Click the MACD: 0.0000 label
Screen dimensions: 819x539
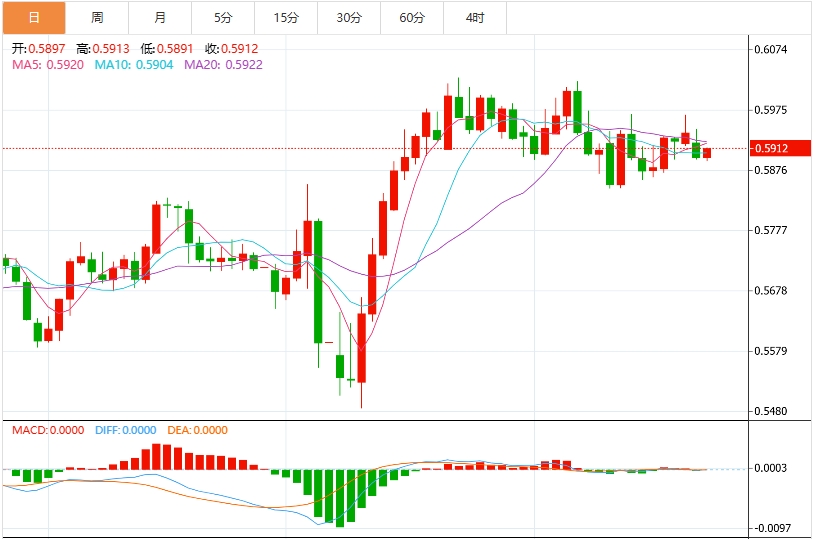[x=48, y=430]
